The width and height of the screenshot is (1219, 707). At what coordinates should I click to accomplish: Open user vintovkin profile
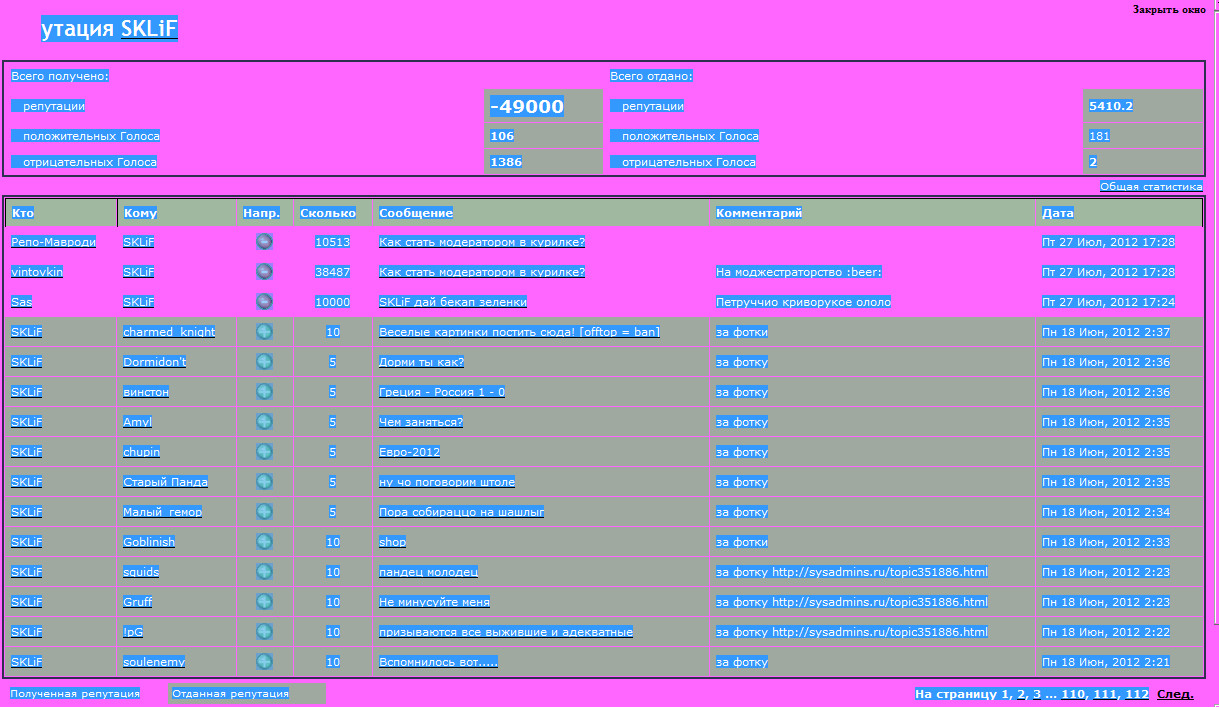coord(35,272)
